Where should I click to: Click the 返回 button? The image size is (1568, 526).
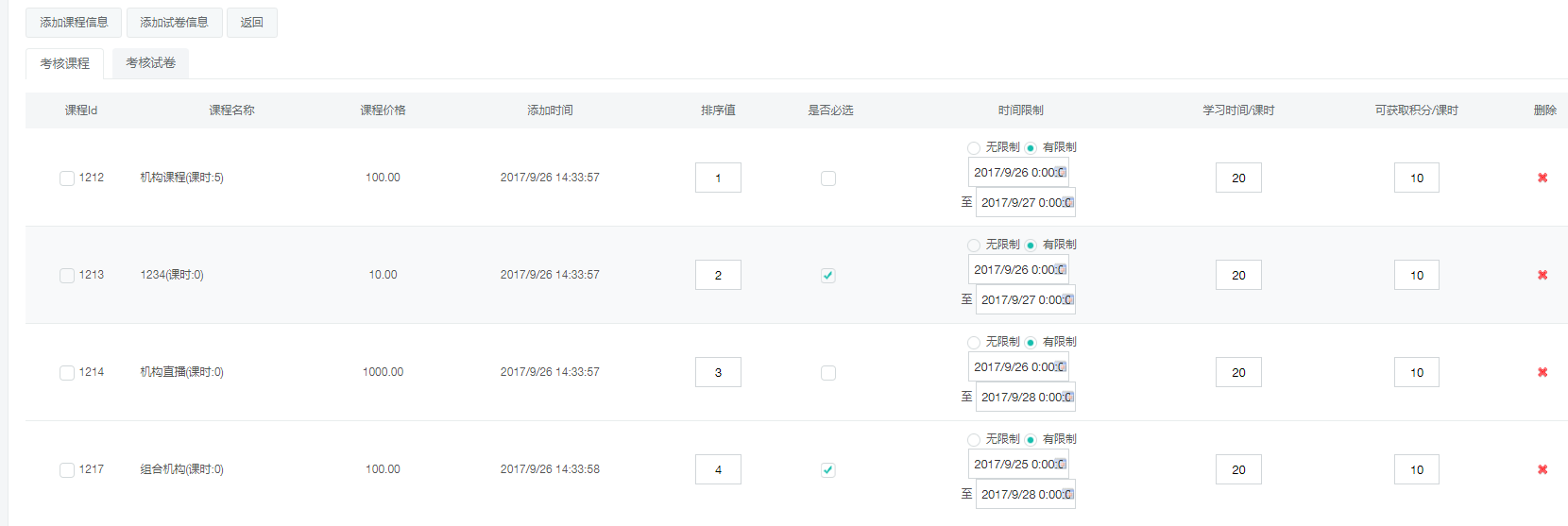pos(251,23)
